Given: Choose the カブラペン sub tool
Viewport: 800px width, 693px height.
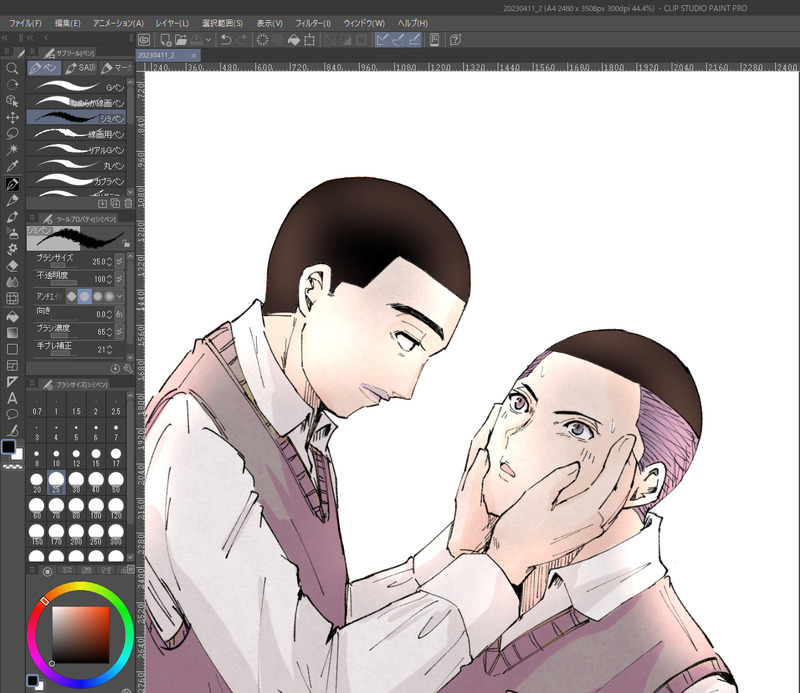Looking at the screenshot, I should [76, 180].
